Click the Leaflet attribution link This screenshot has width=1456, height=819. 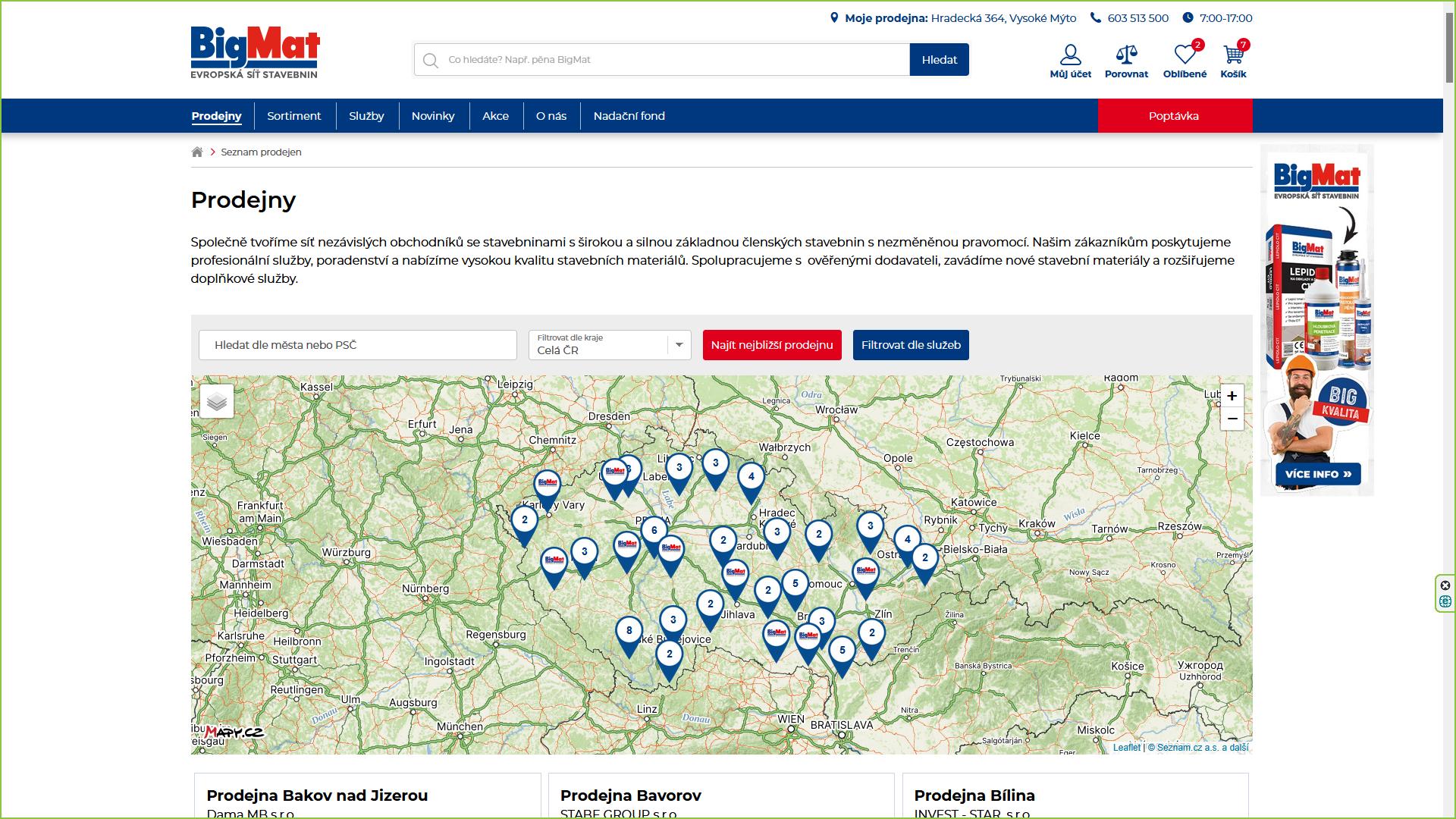click(x=1126, y=748)
